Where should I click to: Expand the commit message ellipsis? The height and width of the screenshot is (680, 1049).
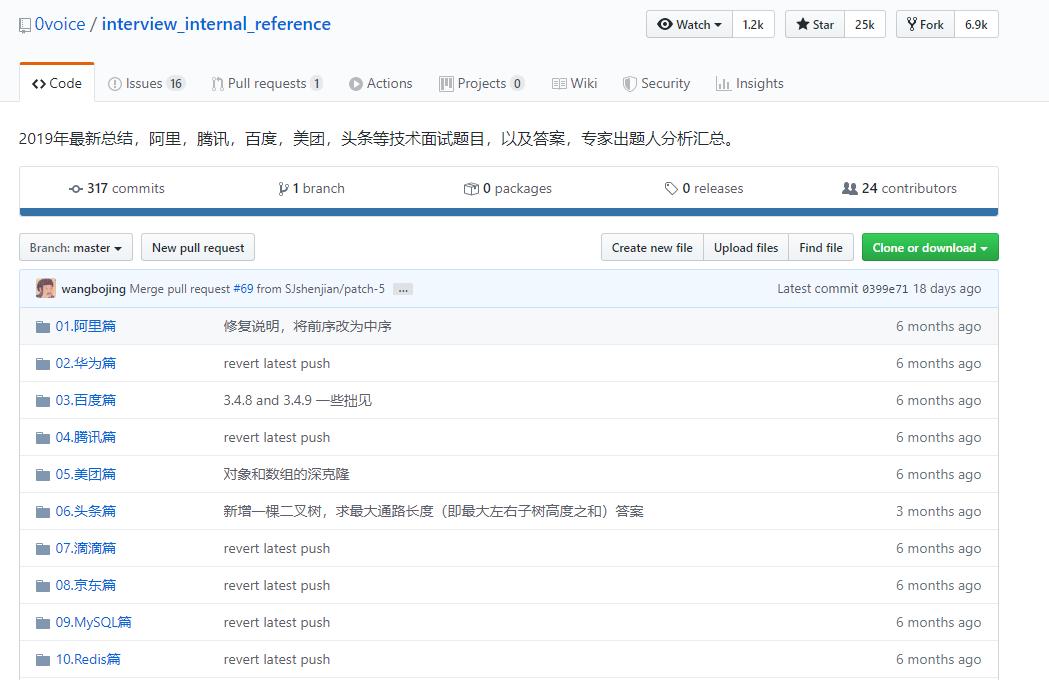[x=402, y=289]
